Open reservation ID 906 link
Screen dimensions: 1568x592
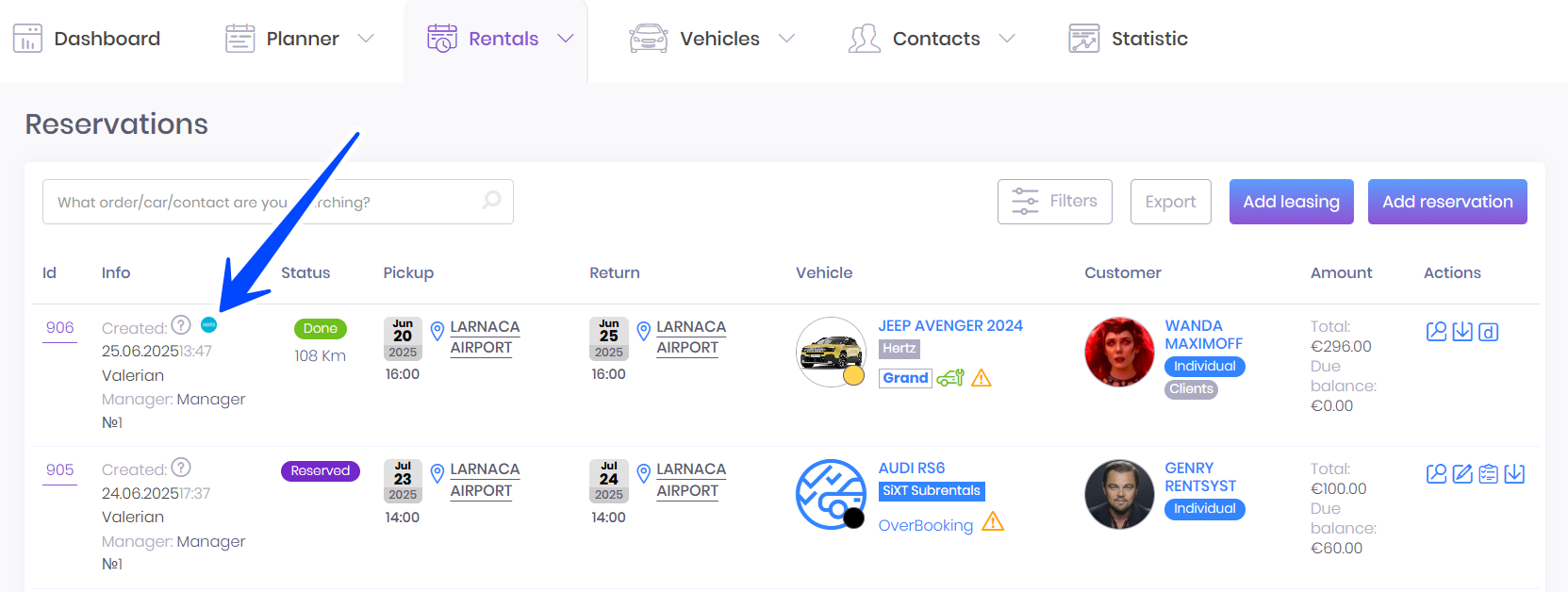click(59, 327)
